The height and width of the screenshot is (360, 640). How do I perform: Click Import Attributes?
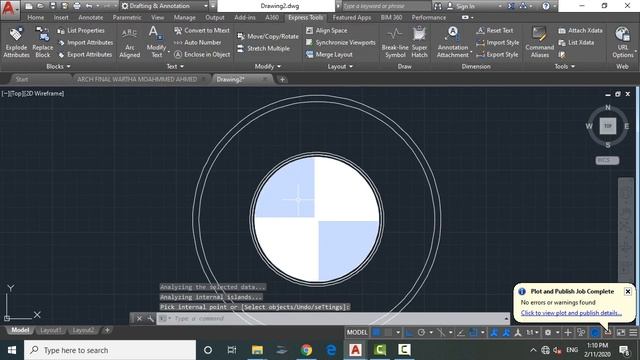[85, 42]
